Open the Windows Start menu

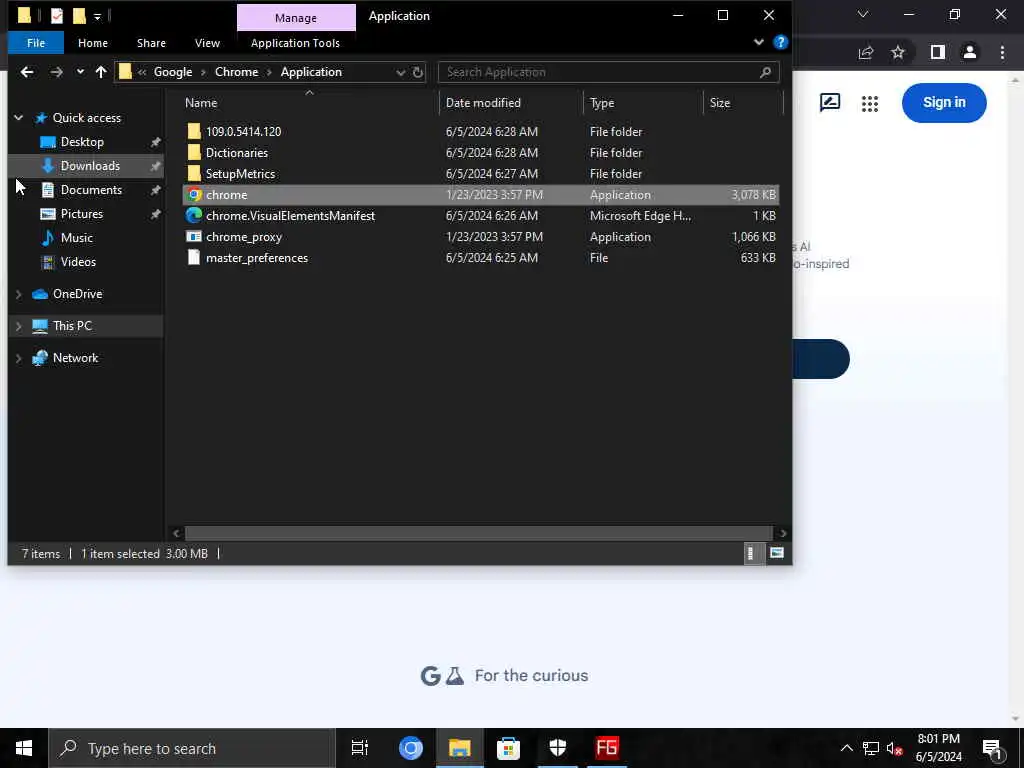point(24,748)
